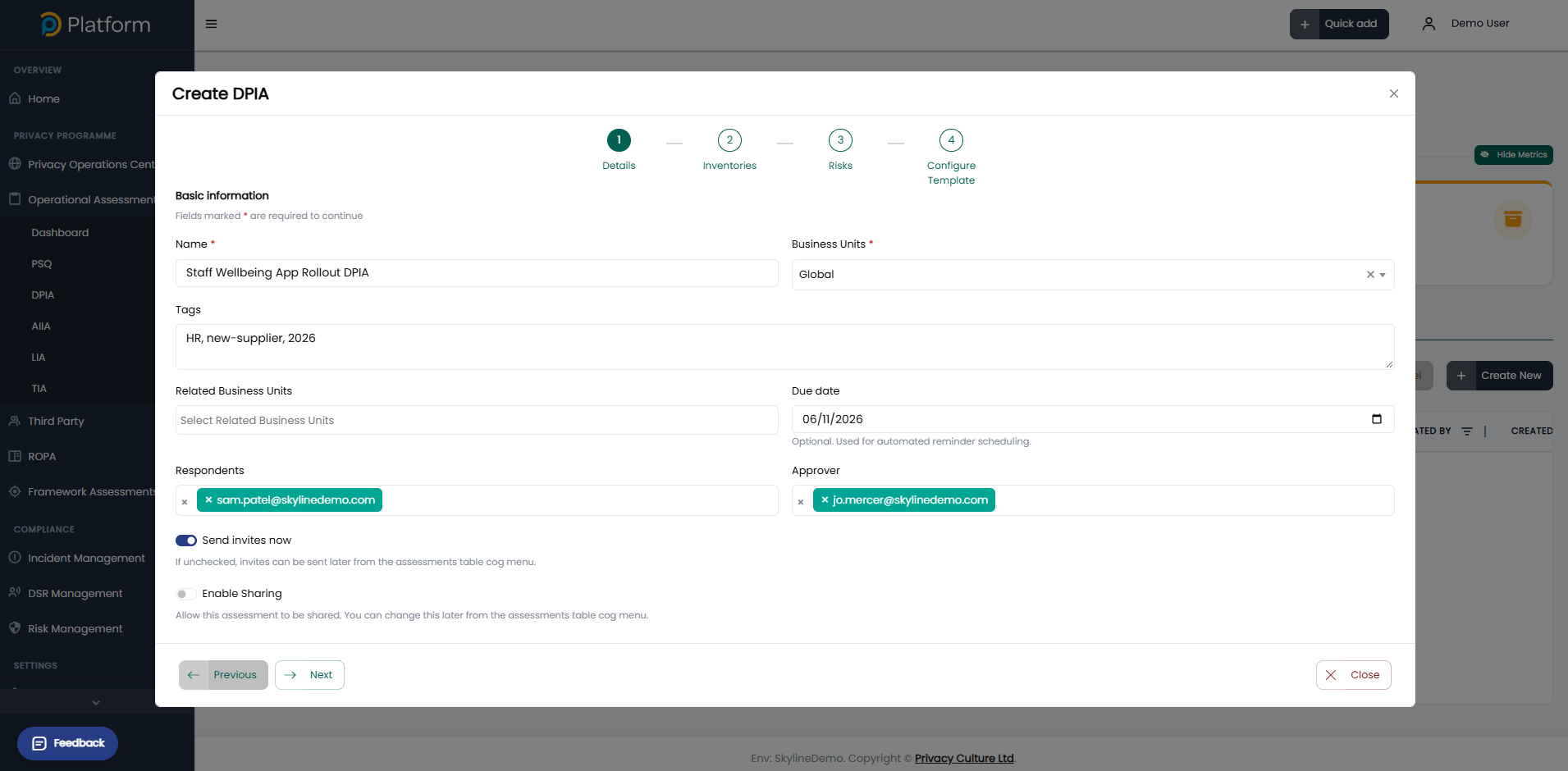Image resolution: width=1568 pixels, height=771 pixels.
Task: Click the Create New button
Action: 1499,376
